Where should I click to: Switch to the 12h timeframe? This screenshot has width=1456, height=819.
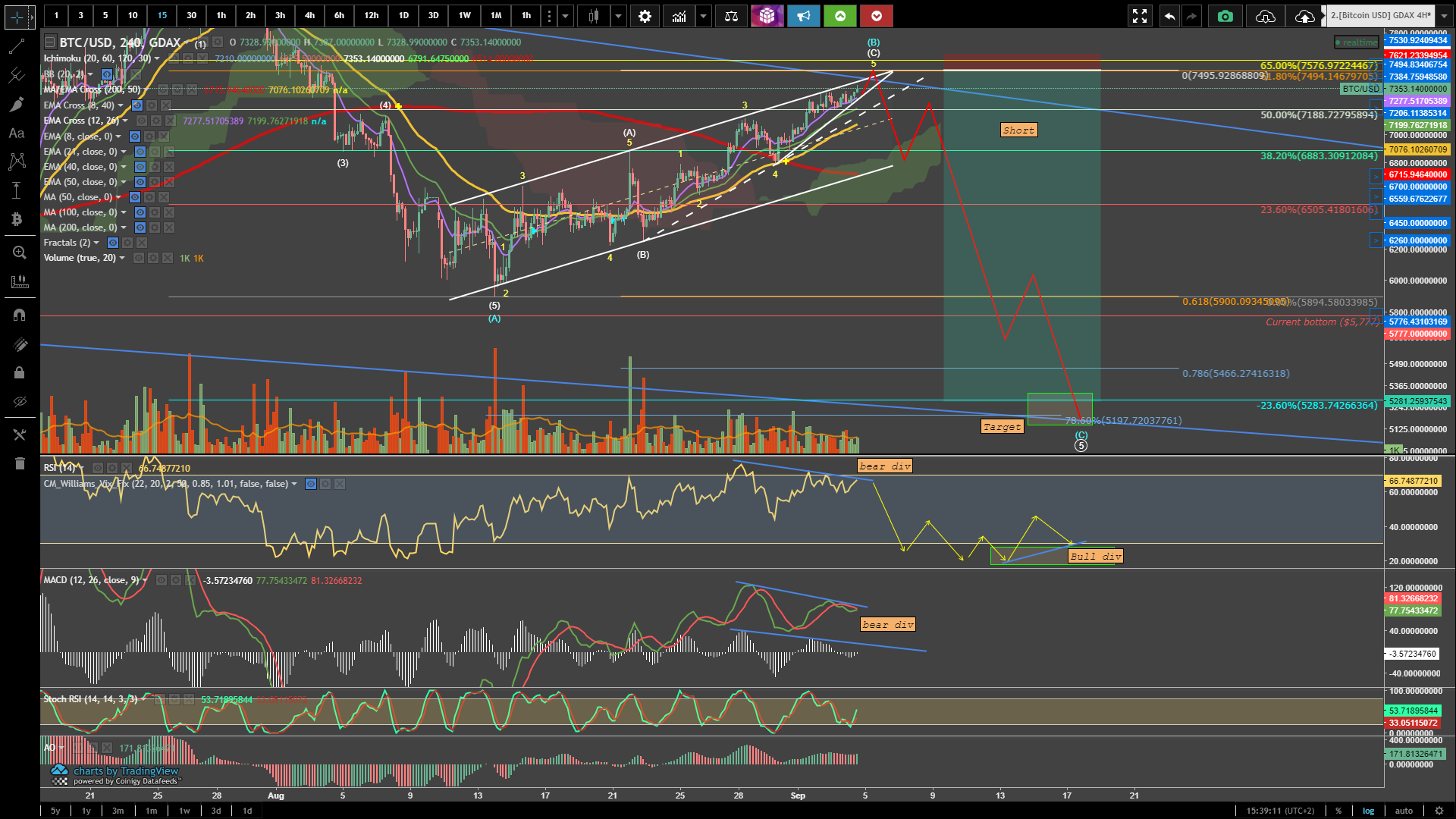pyautogui.click(x=371, y=16)
